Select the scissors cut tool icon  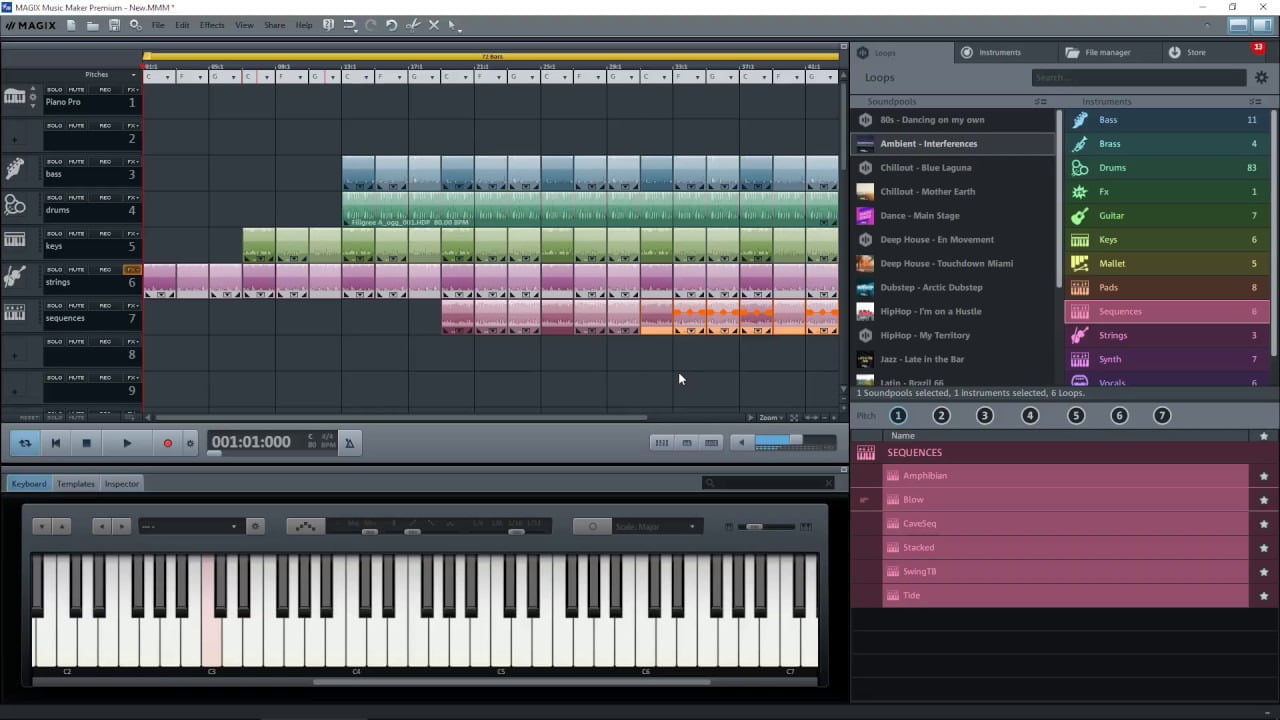[x=413, y=25]
